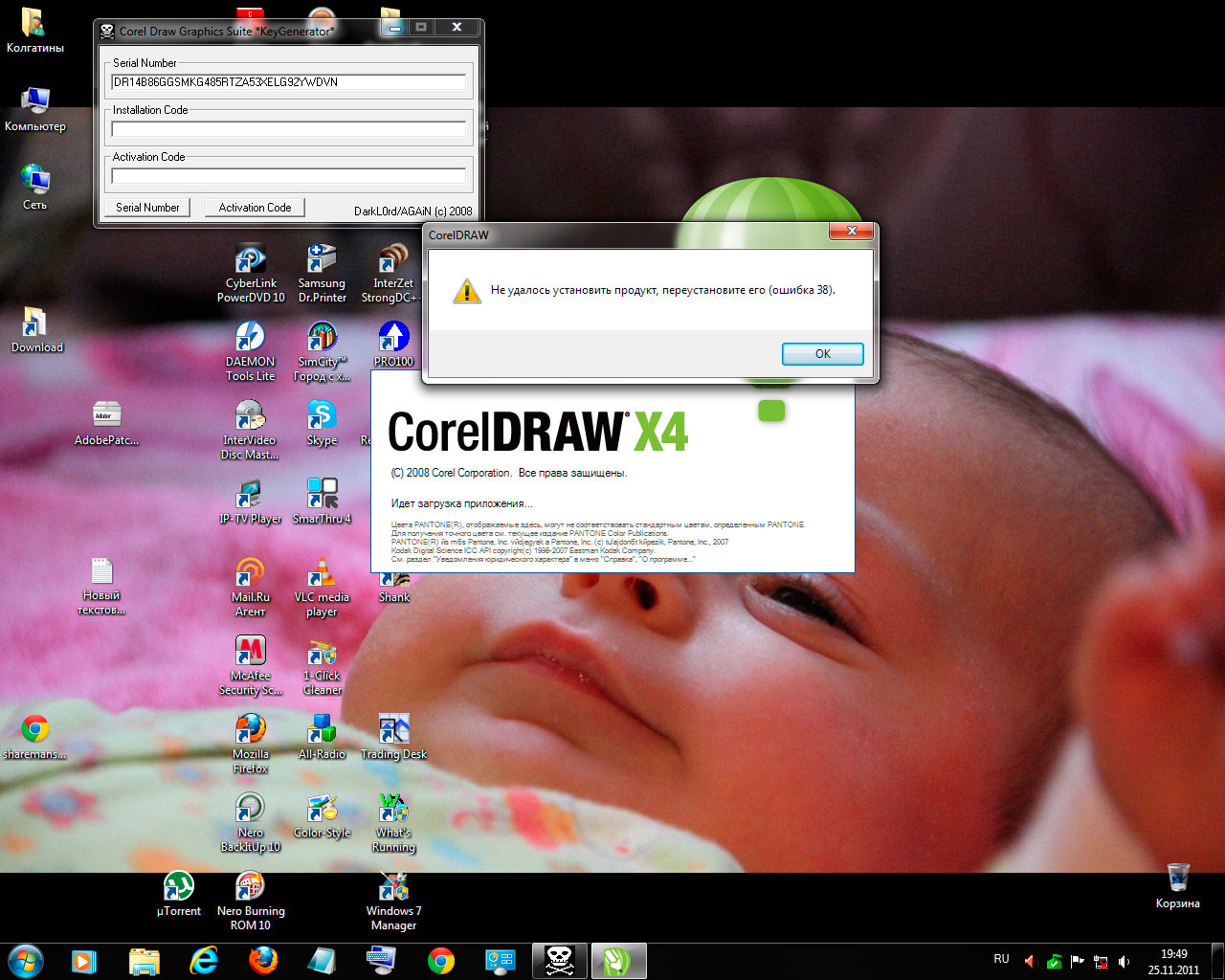Open Windows Media Player from taskbar
The width and height of the screenshot is (1225, 980).
(84, 961)
